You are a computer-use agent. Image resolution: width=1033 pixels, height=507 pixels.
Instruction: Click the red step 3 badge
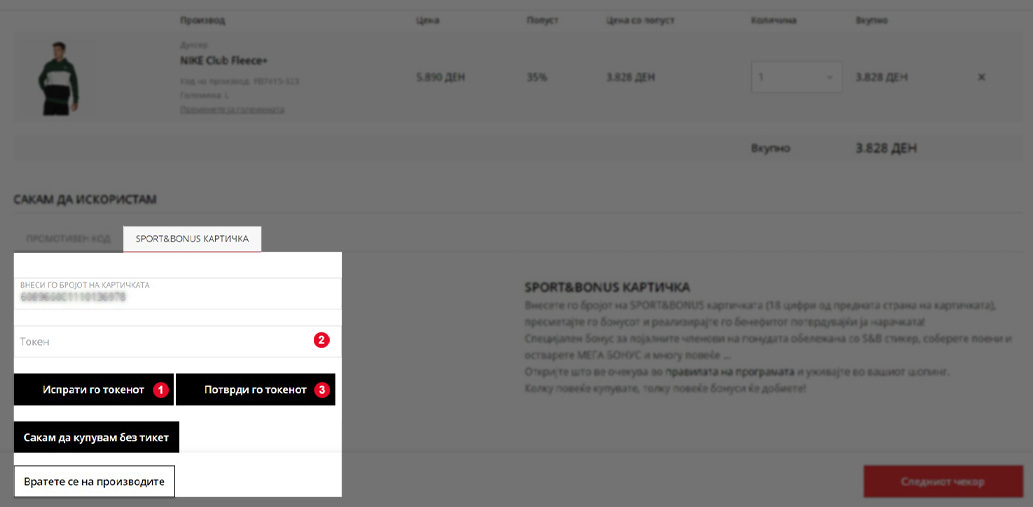(321, 390)
